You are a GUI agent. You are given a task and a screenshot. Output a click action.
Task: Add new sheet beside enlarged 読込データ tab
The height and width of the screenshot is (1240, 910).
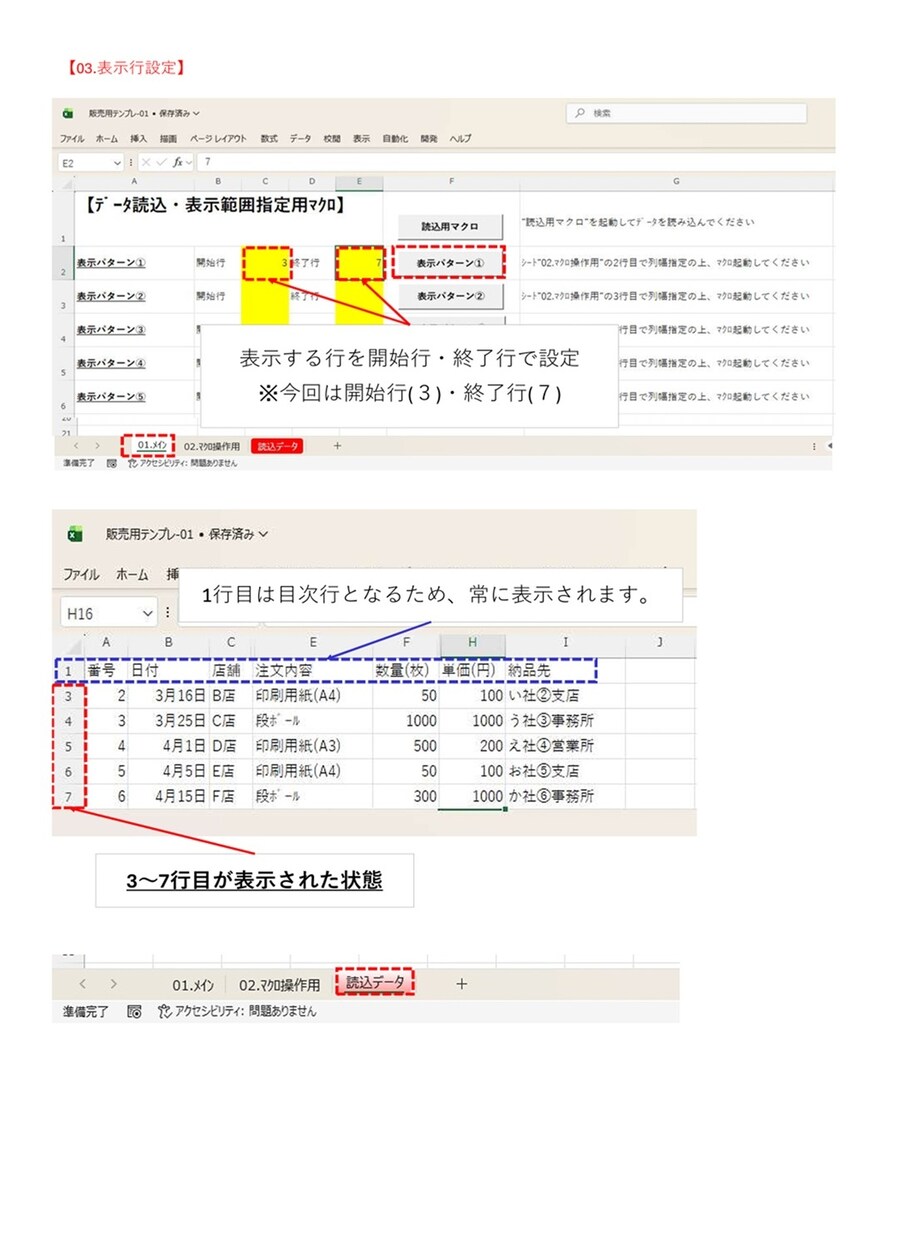(461, 984)
